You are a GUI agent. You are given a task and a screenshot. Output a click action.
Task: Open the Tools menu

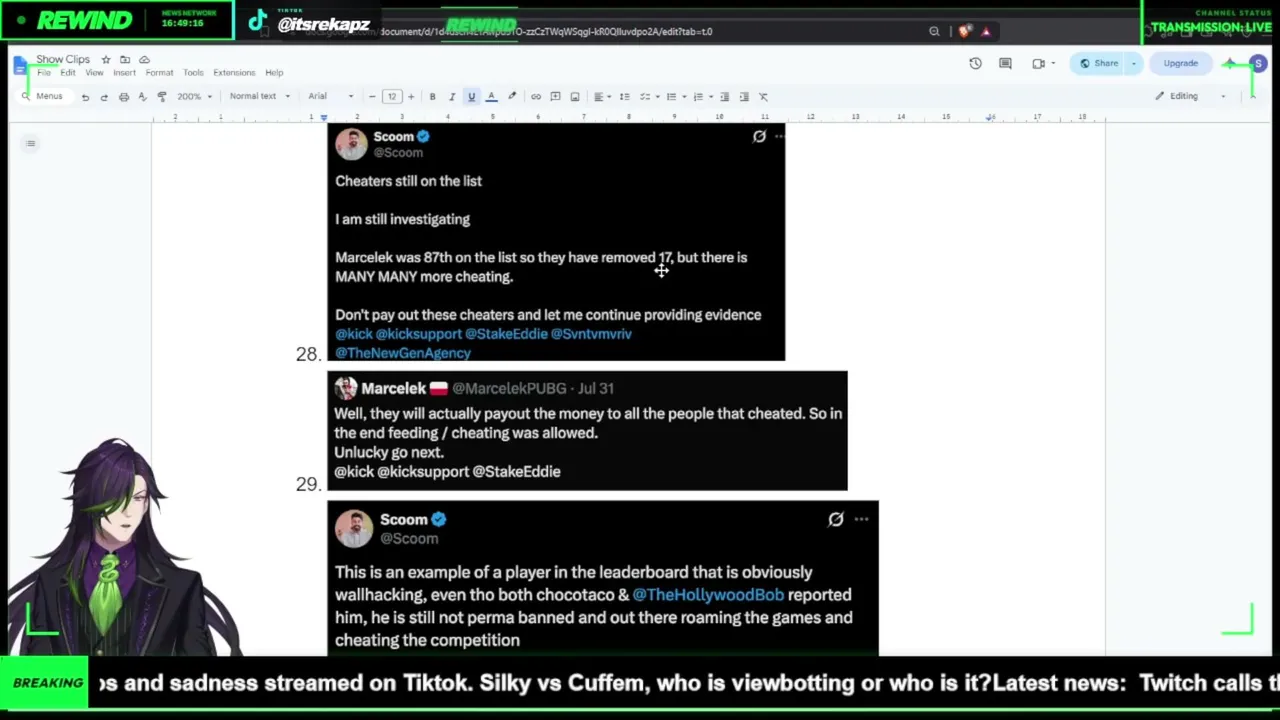click(193, 73)
